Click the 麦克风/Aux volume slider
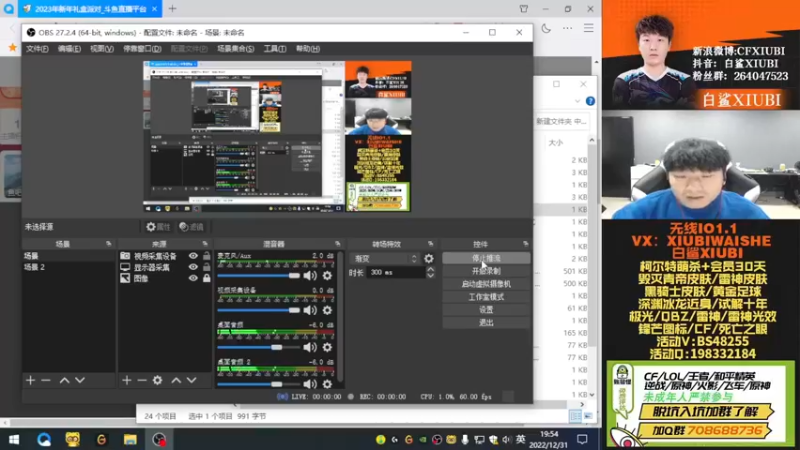The height and width of the screenshot is (450, 800). [x=259, y=276]
